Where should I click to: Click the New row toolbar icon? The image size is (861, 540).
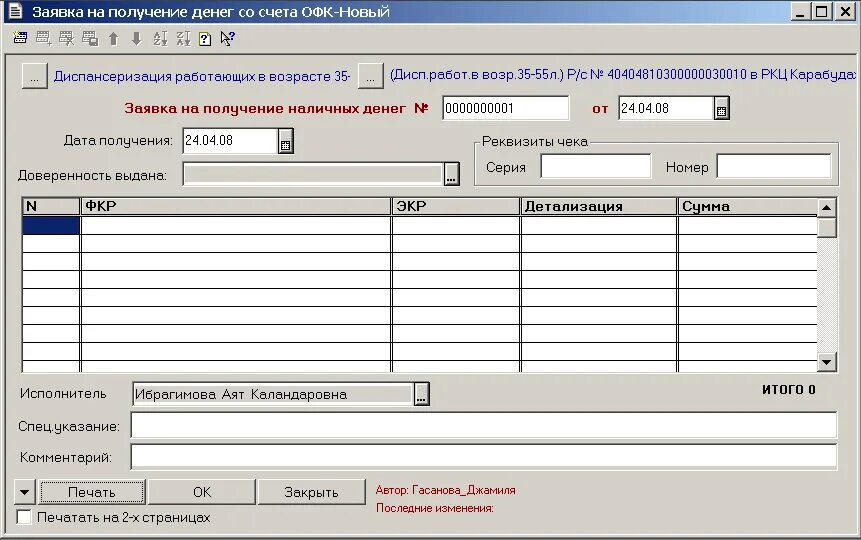point(20,38)
